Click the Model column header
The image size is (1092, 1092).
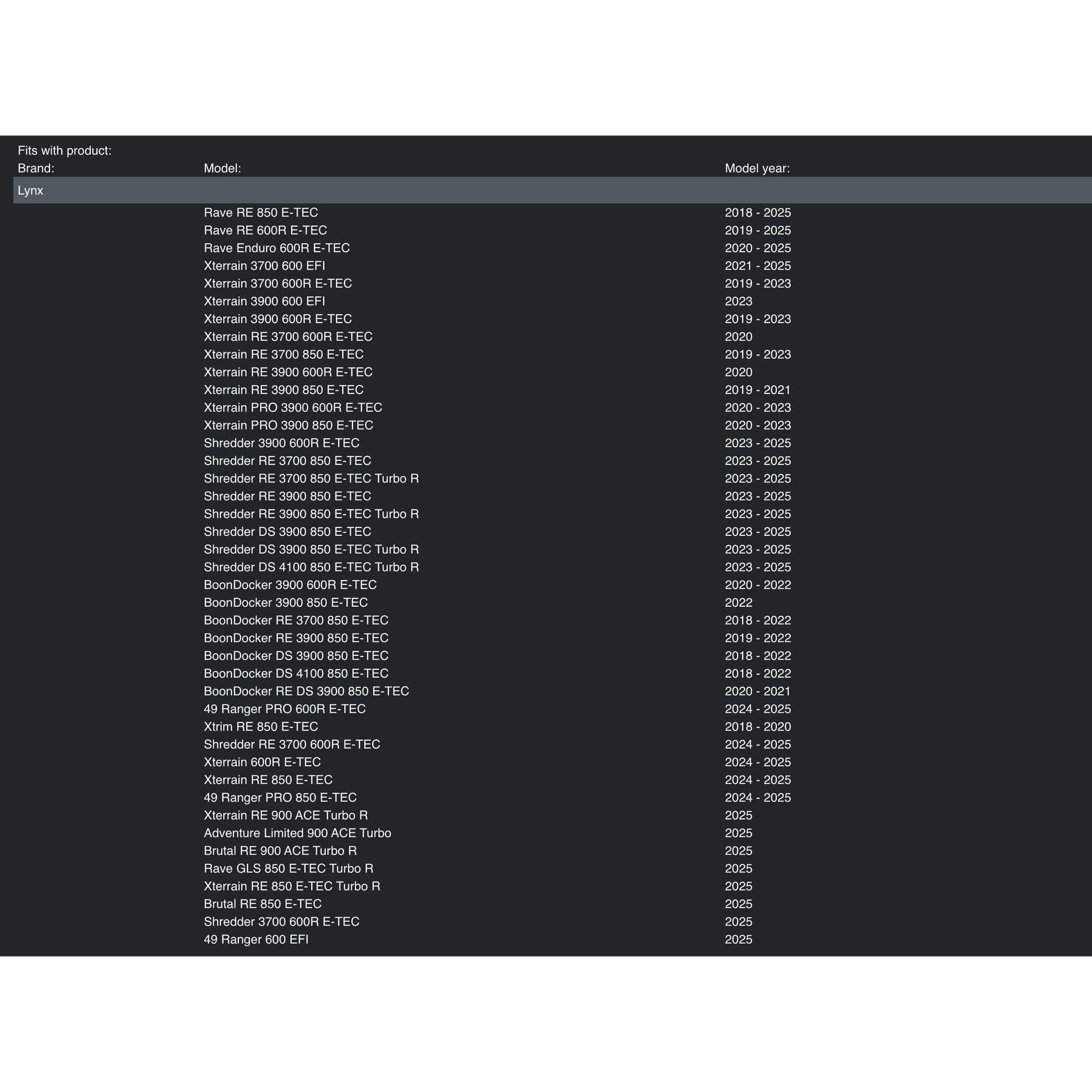[222, 168]
